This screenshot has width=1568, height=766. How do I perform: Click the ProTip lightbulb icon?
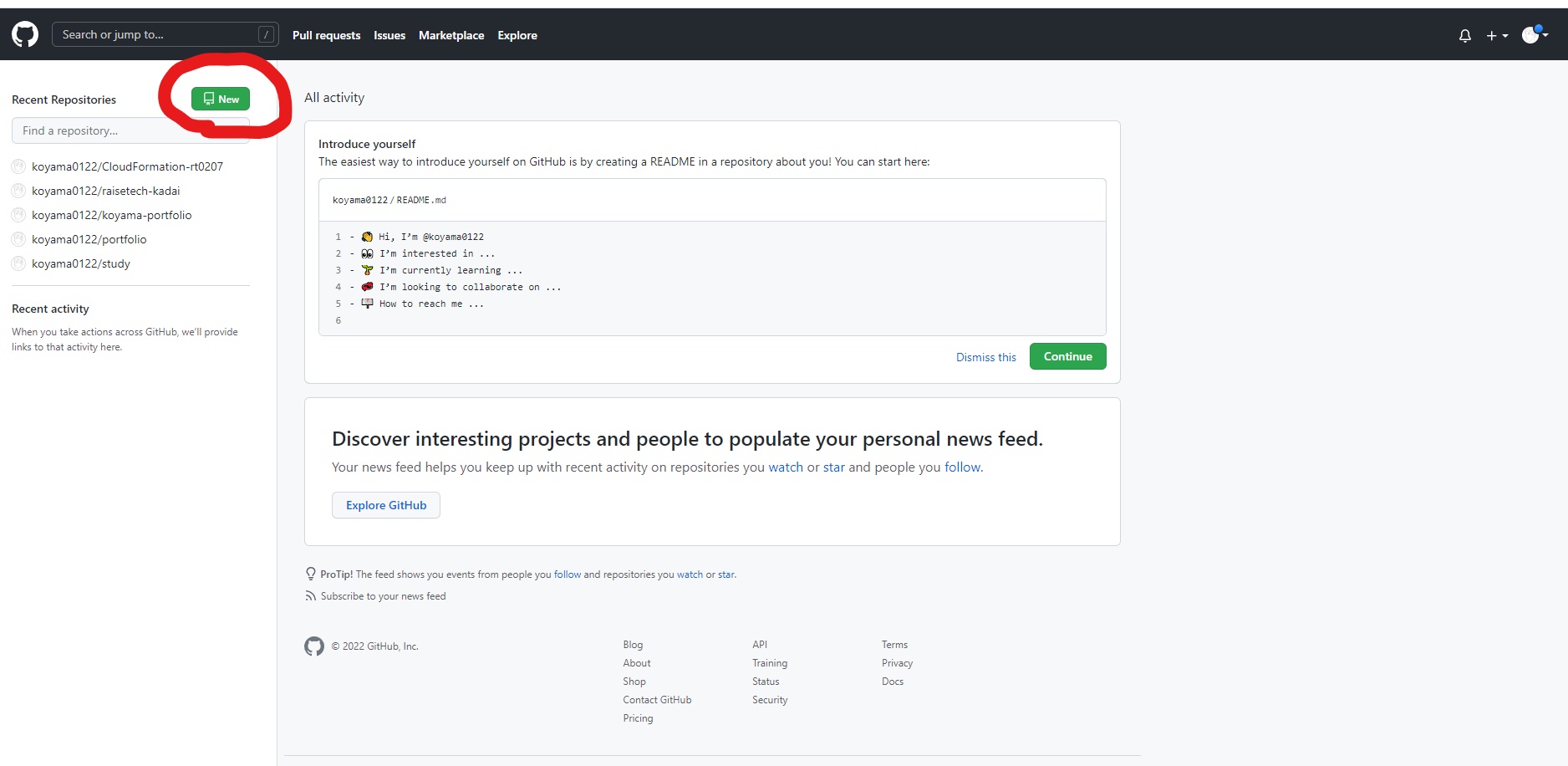coord(310,574)
